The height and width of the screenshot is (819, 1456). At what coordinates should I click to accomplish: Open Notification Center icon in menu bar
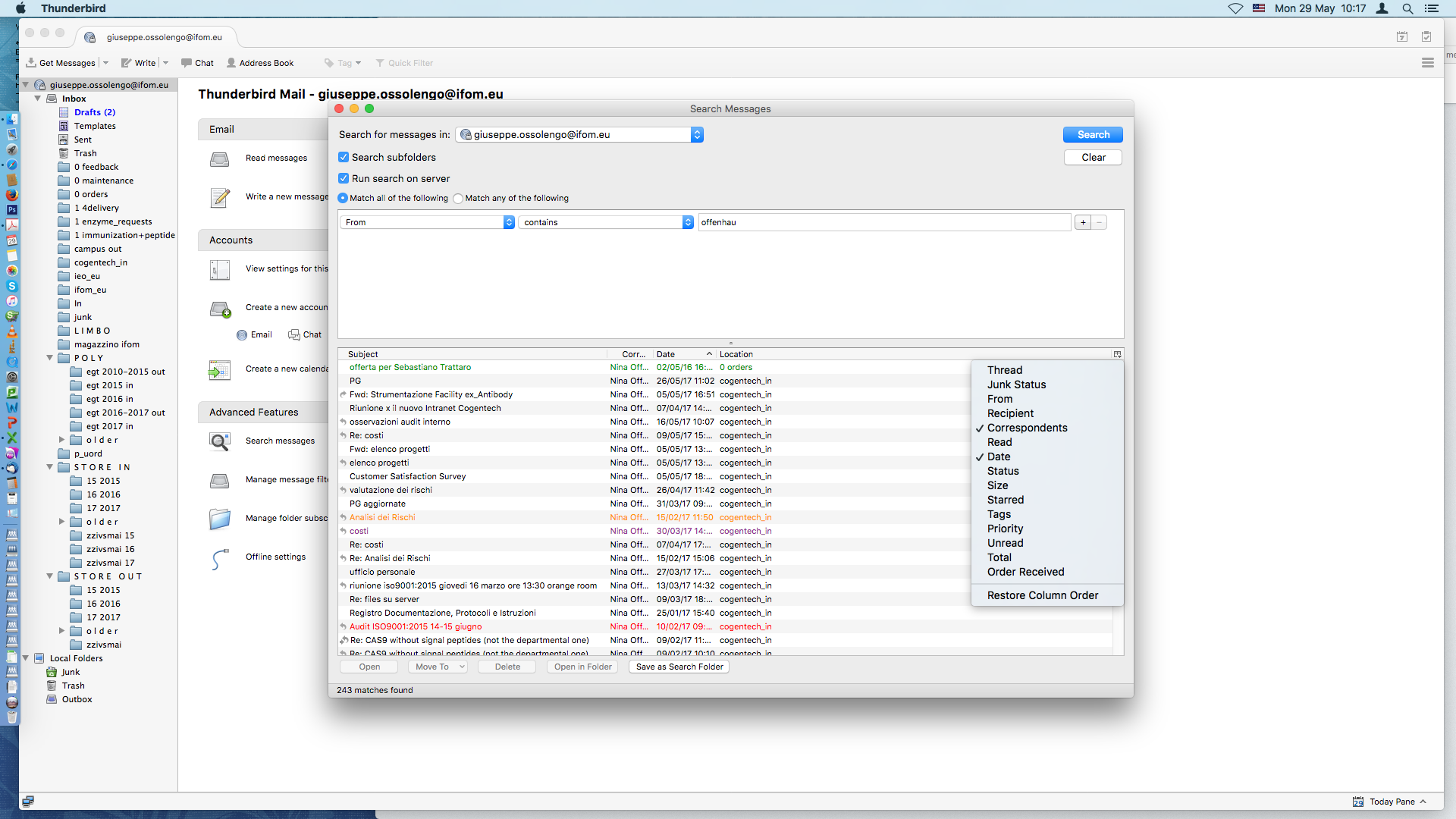coord(1432,8)
